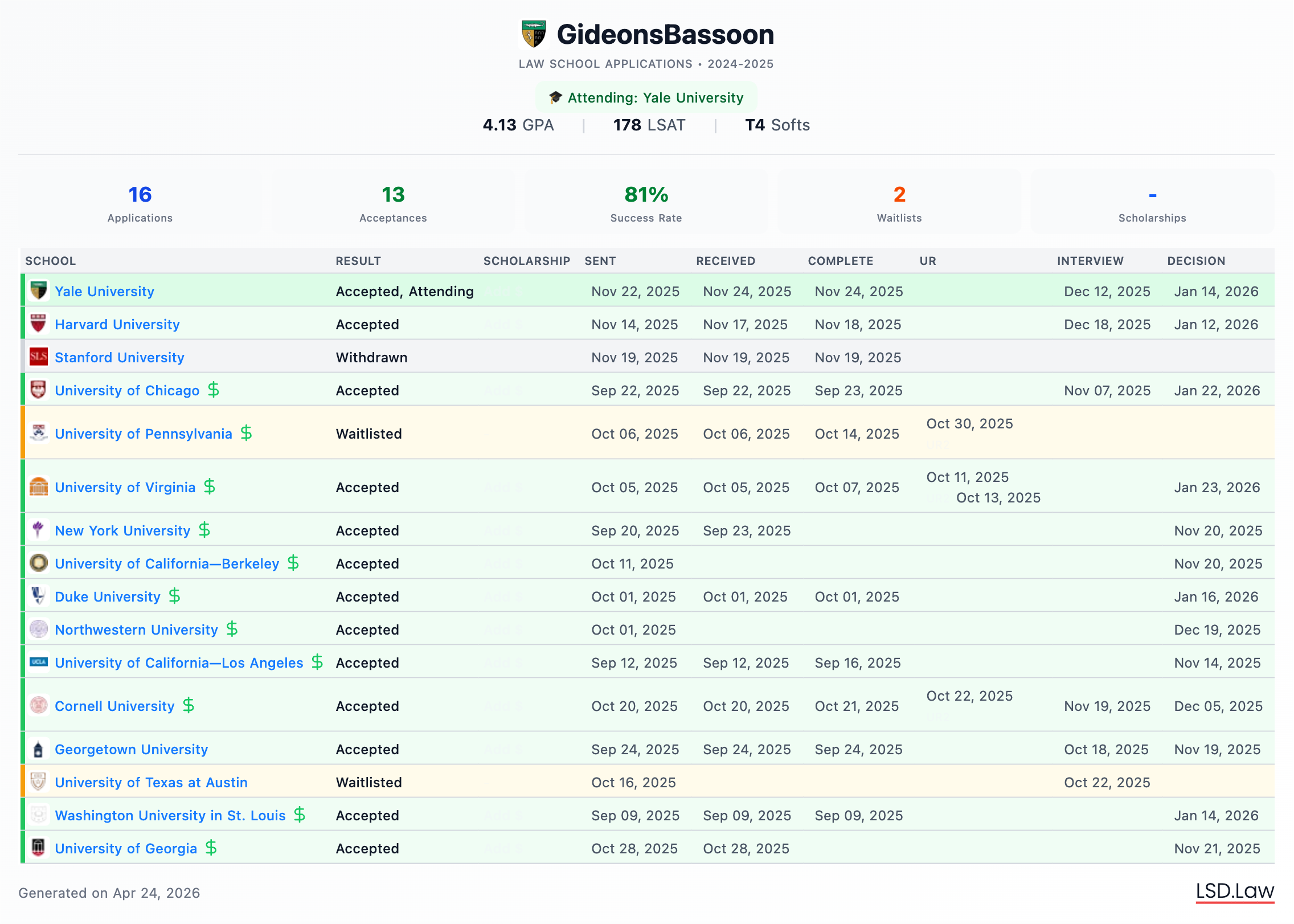This screenshot has height=924, width=1294.
Task: Click the LSD.Law logo link
Action: tap(1234, 891)
